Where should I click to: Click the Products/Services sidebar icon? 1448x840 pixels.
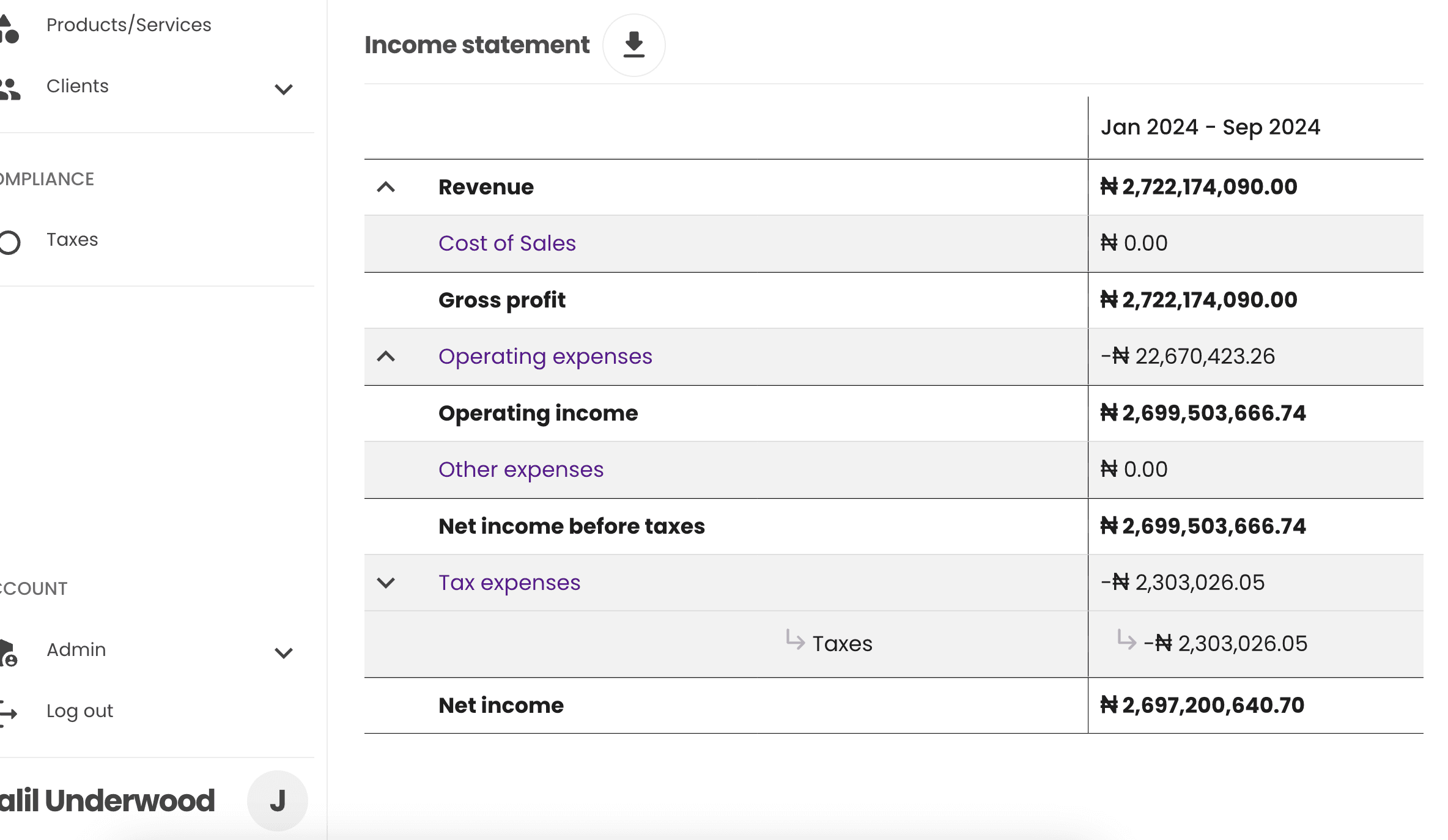[9, 28]
